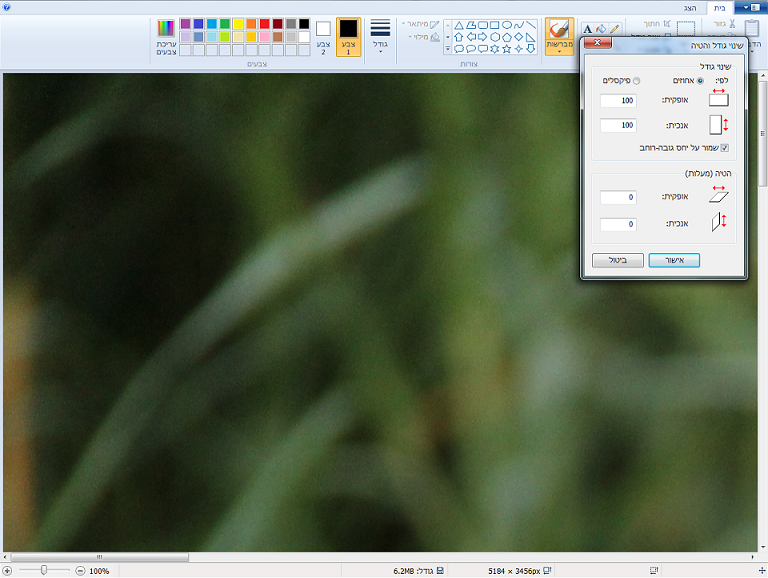Select the Diamond shape
The height and width of the screenshot is (578, 768).
(x=519, y=37)
